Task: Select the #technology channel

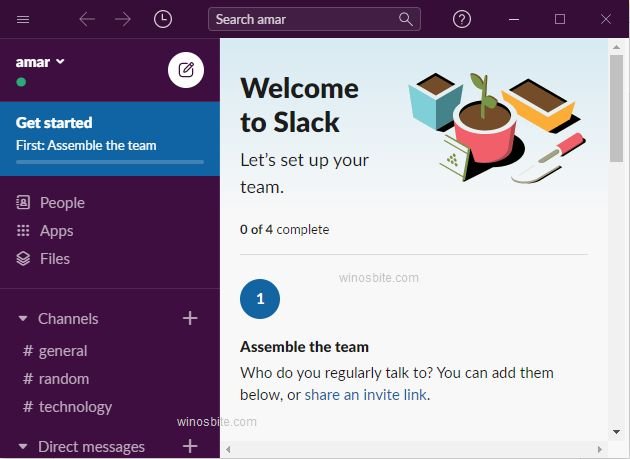Action: click(x=74, y=407)
